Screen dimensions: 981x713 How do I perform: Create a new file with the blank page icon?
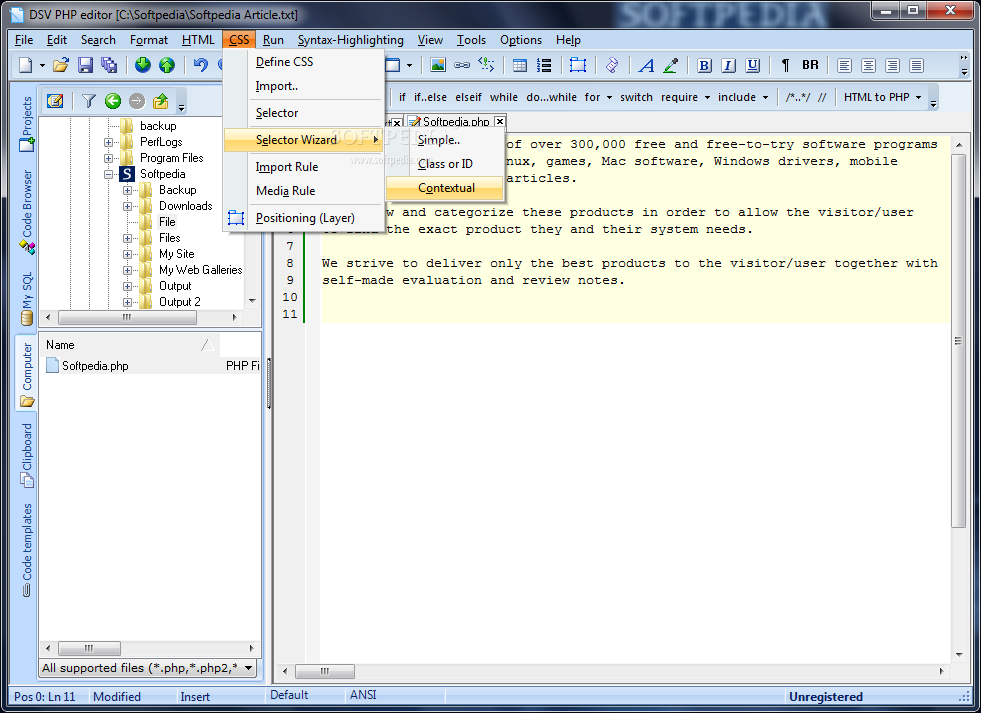(x=26, y=65)
